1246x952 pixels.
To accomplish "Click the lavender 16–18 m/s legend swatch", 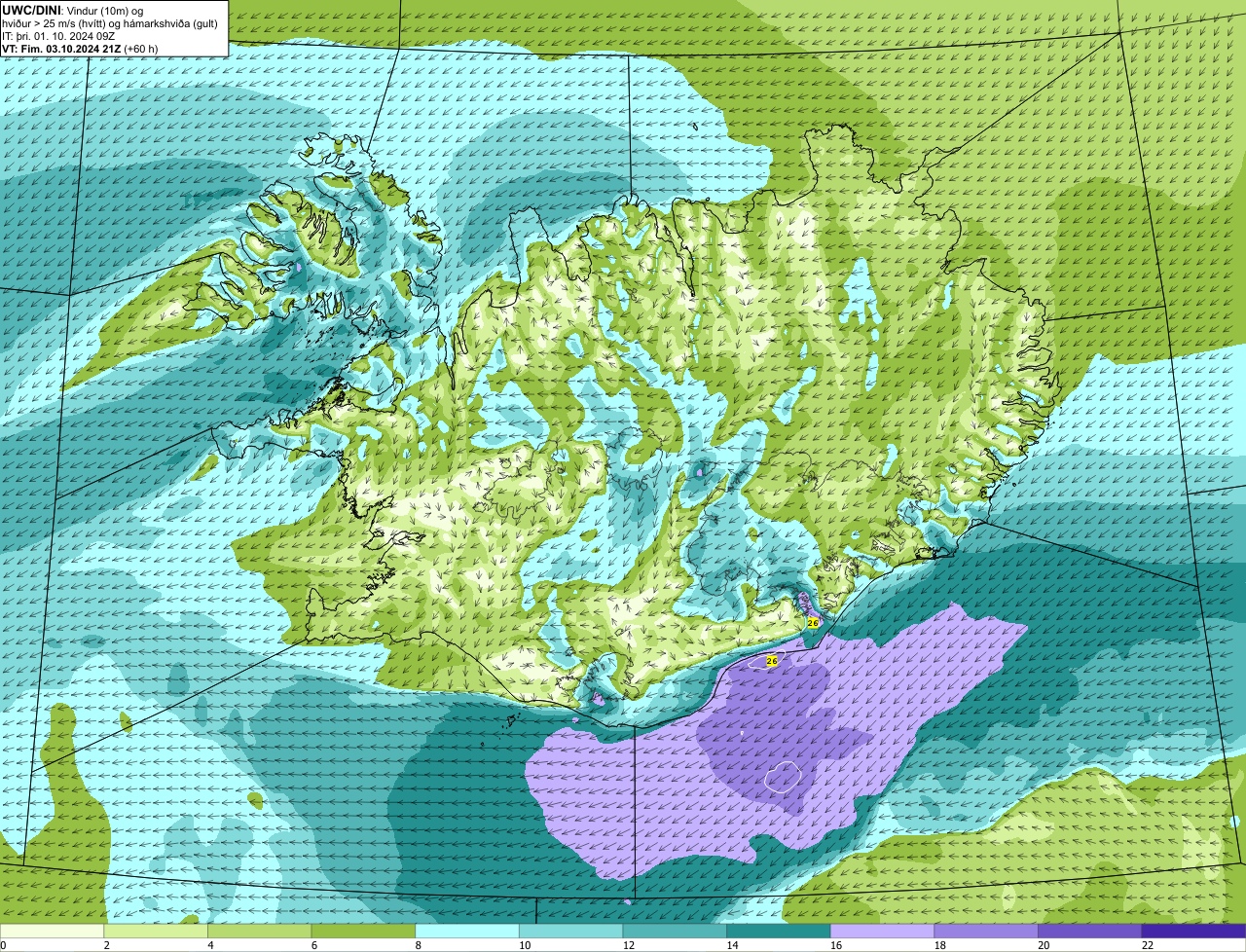I will pyautogui.click(x=882, y=931).
